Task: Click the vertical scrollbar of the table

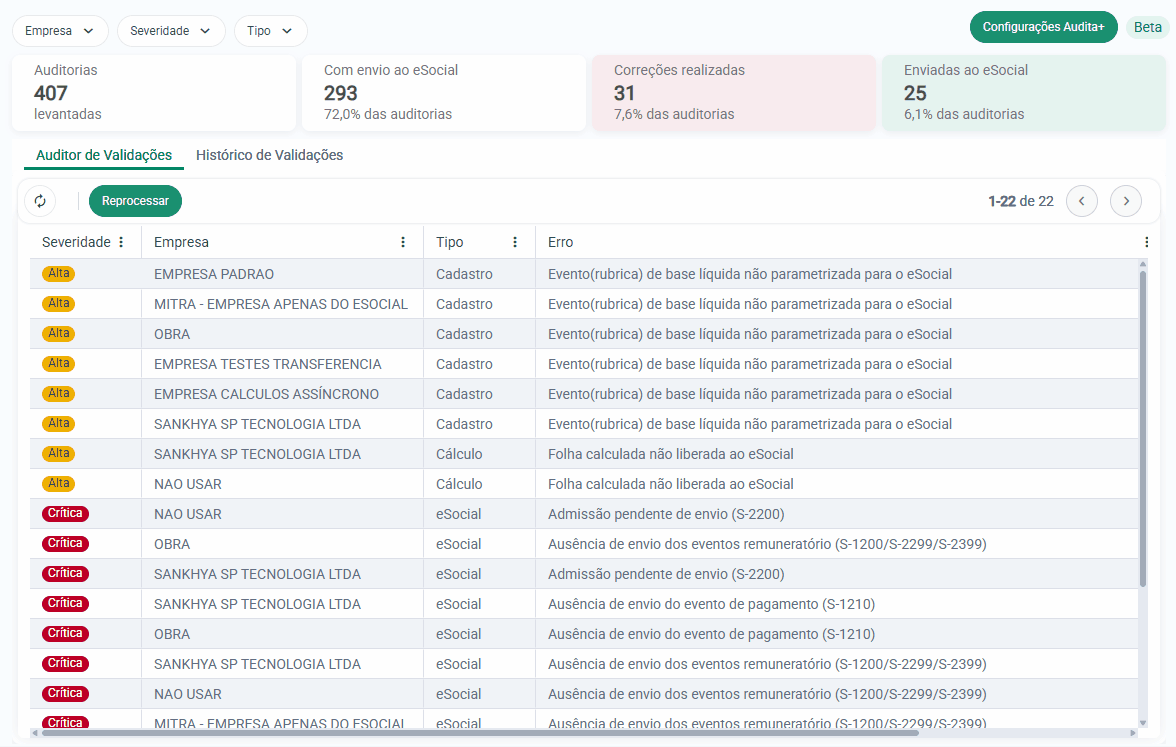Action: pos(1143,428)
